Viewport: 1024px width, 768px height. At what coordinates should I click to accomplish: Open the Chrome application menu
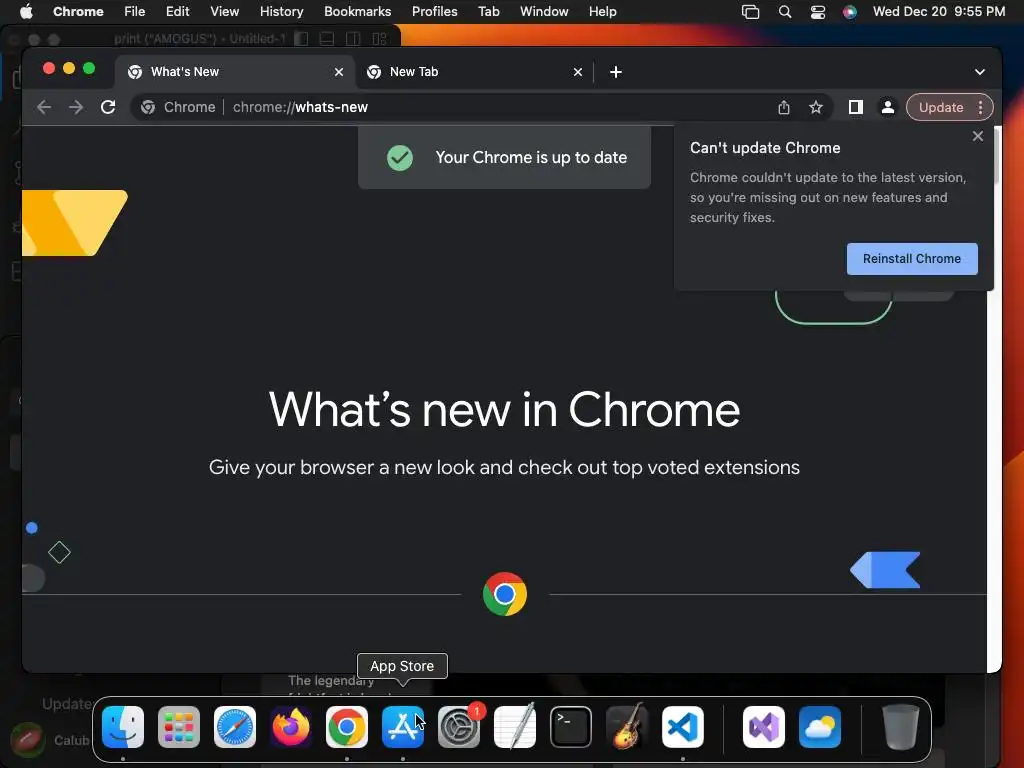click(x=78, y=12)
